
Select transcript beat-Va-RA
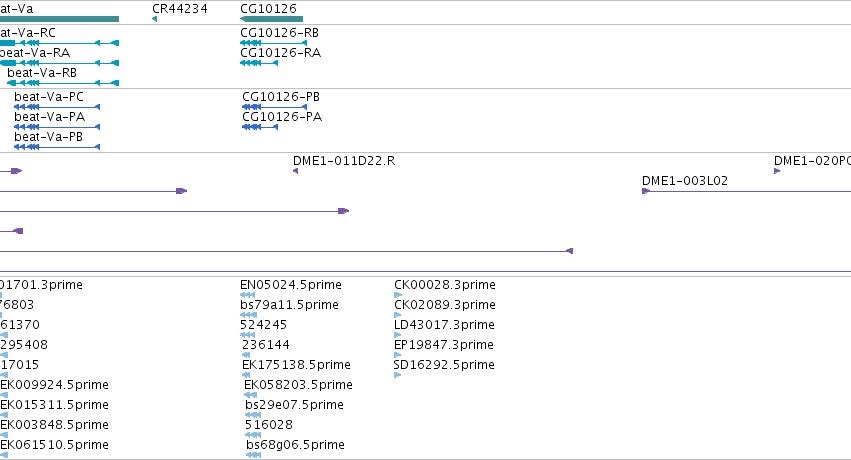point(35,53)
